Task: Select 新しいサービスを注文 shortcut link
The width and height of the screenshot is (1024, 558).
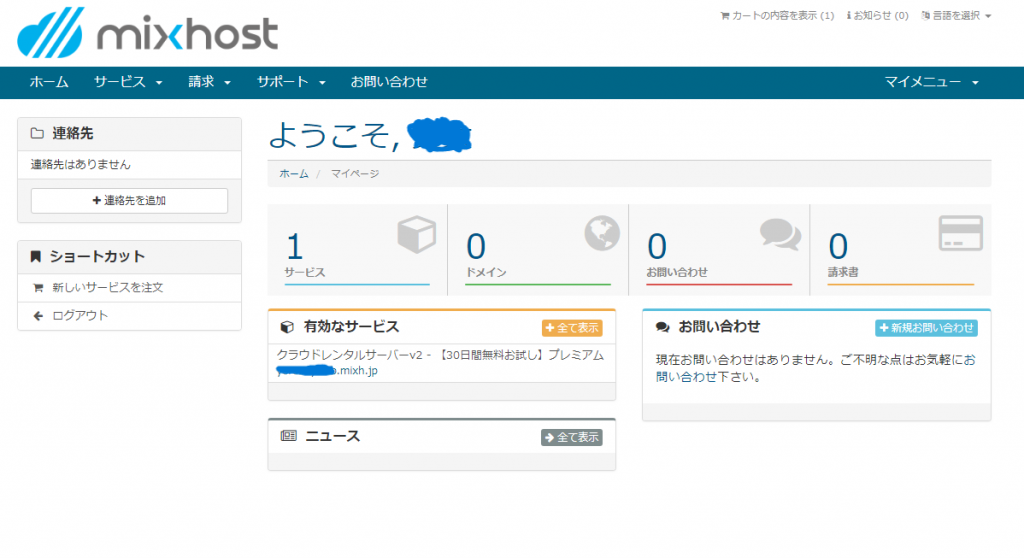Action: tap(107, 288)
